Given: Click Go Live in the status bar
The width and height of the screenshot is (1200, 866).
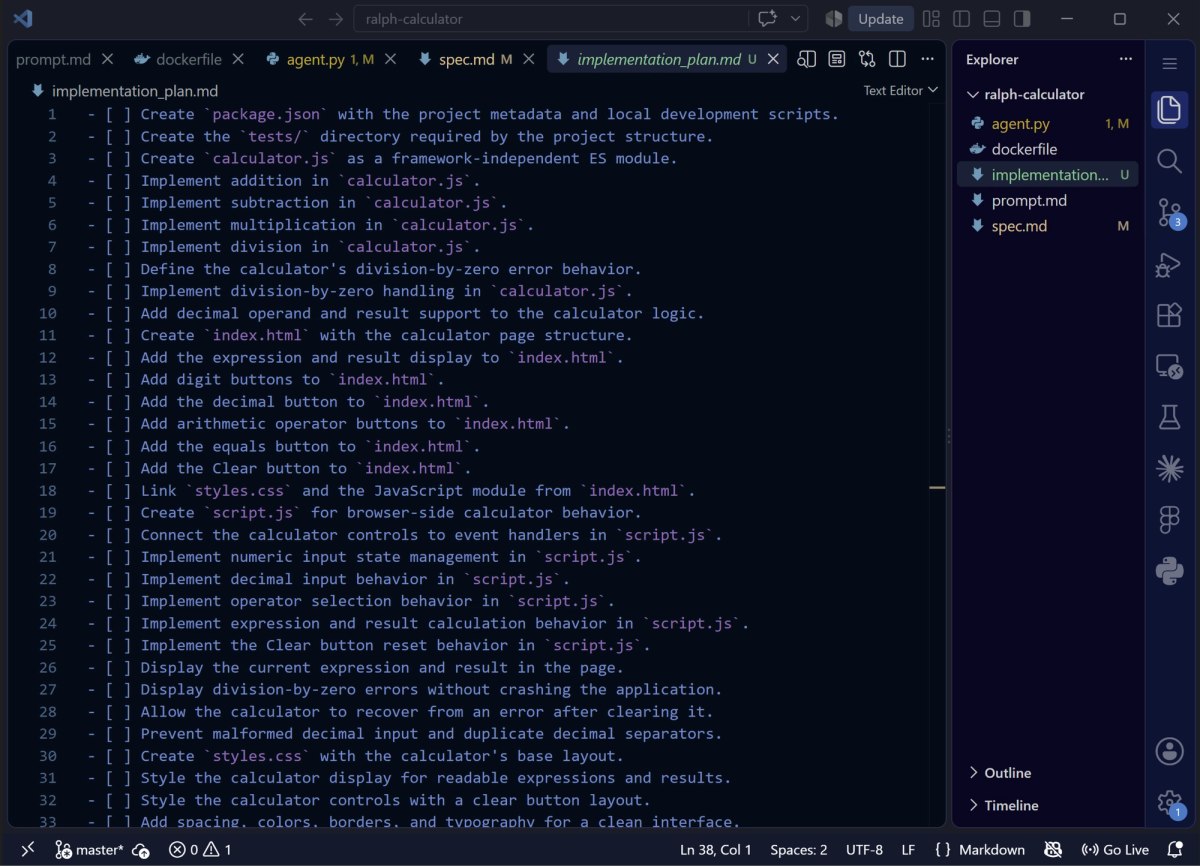Looking at the screenshot, I should coord(1115,850).
